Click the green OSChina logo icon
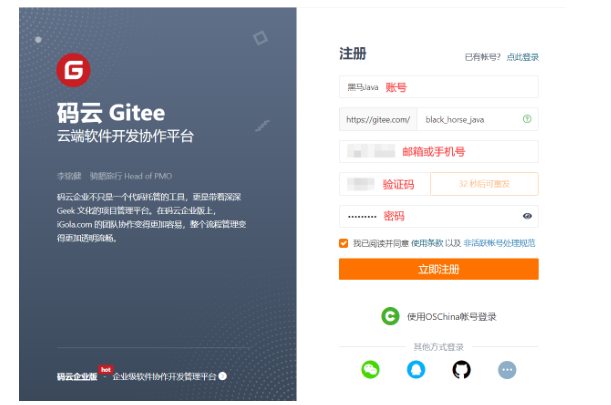The image size is (611, 405). pyautogui.click(x=390, y=316)
